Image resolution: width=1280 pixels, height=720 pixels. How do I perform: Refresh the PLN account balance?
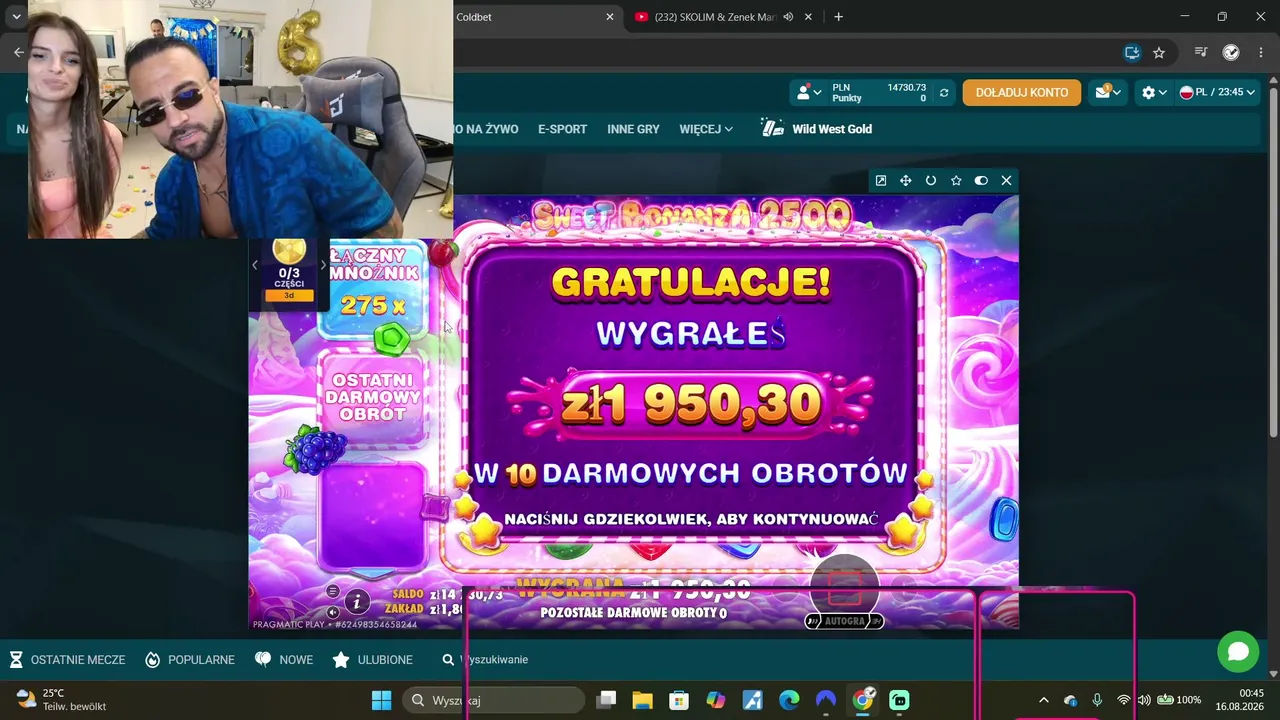944,93
